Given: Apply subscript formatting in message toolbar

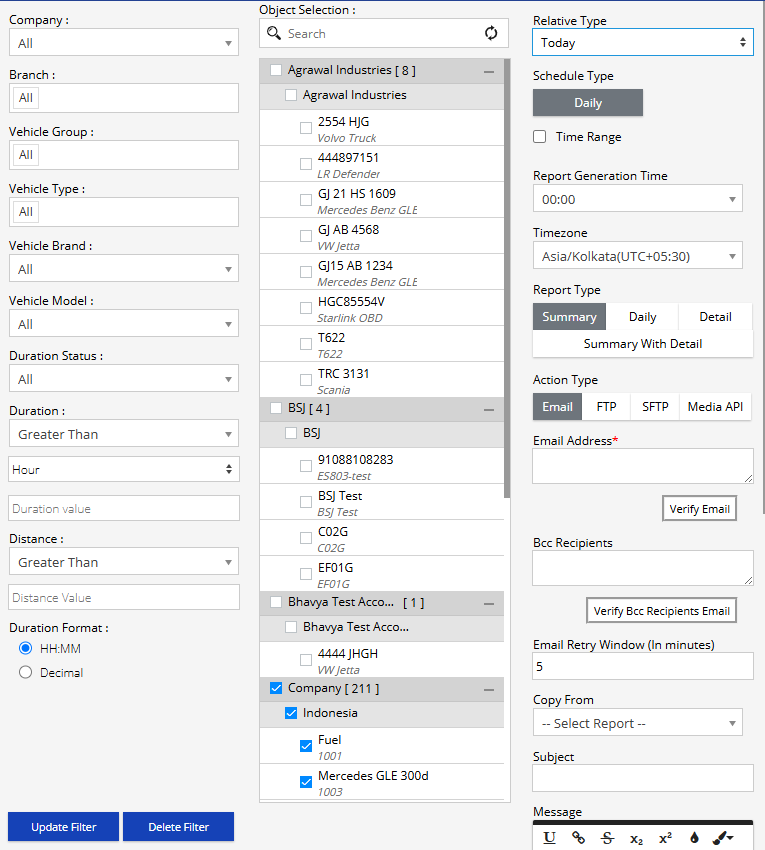Looking at the screenshot, I should click(637, 839).
